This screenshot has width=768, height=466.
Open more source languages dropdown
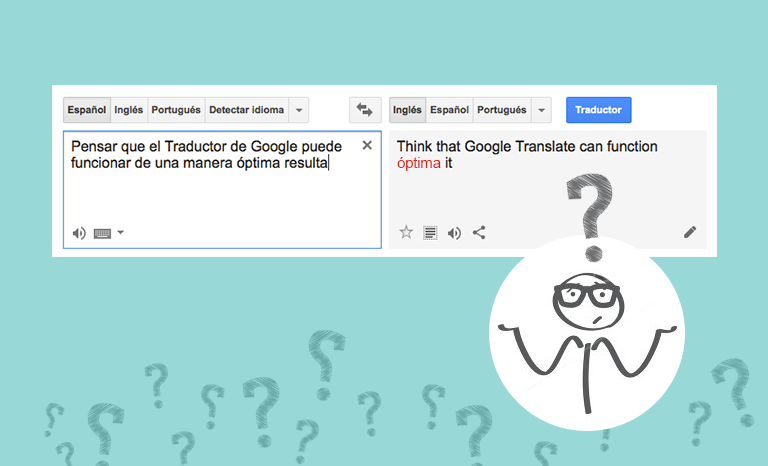(299, 110)
